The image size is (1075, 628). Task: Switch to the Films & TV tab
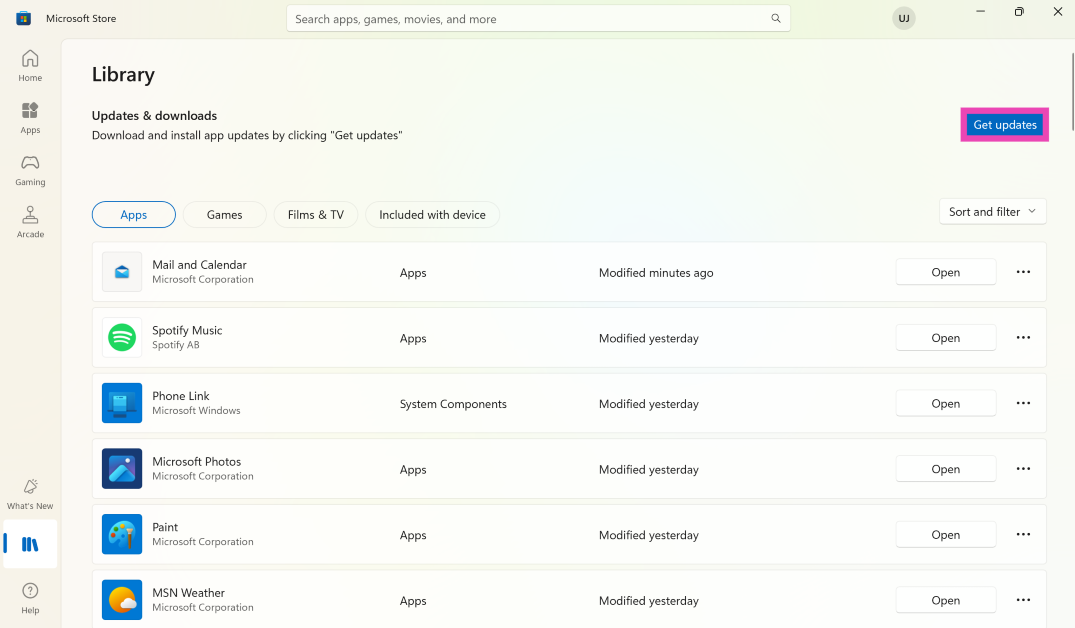pyautogui.click(x=315, y=215)
